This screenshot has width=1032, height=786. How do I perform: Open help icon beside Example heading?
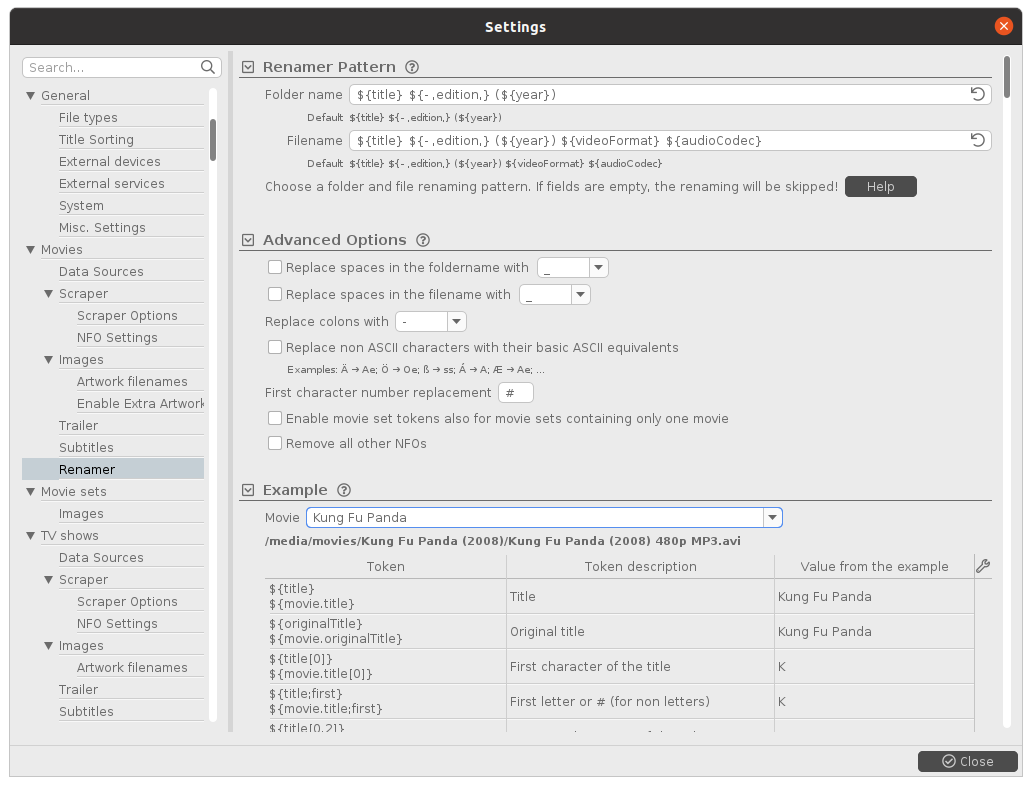tap(344, 491)
